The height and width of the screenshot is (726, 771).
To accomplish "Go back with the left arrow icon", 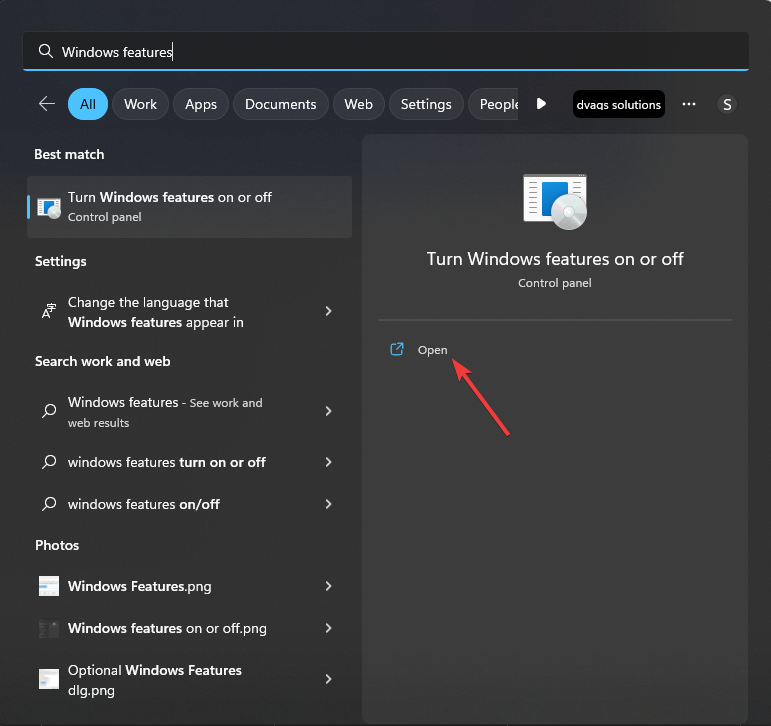I will coord(47,104).
